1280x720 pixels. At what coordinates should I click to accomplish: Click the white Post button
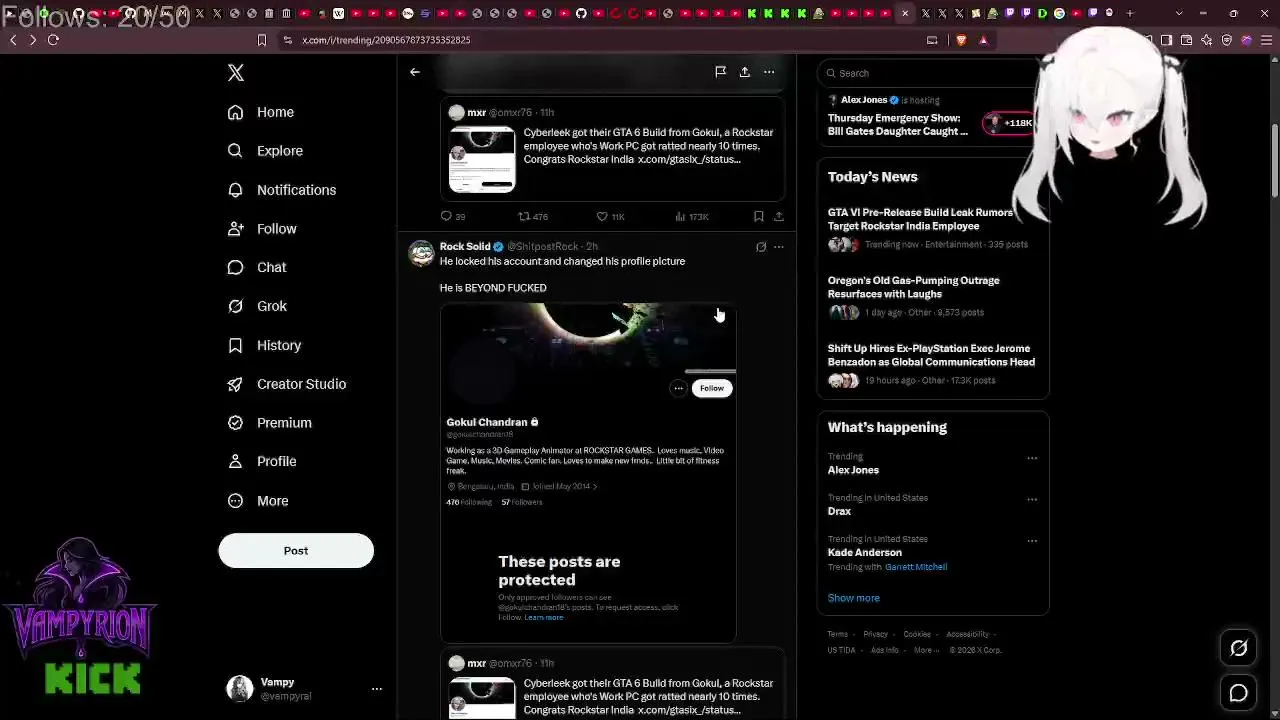click(x=296, y=551)
